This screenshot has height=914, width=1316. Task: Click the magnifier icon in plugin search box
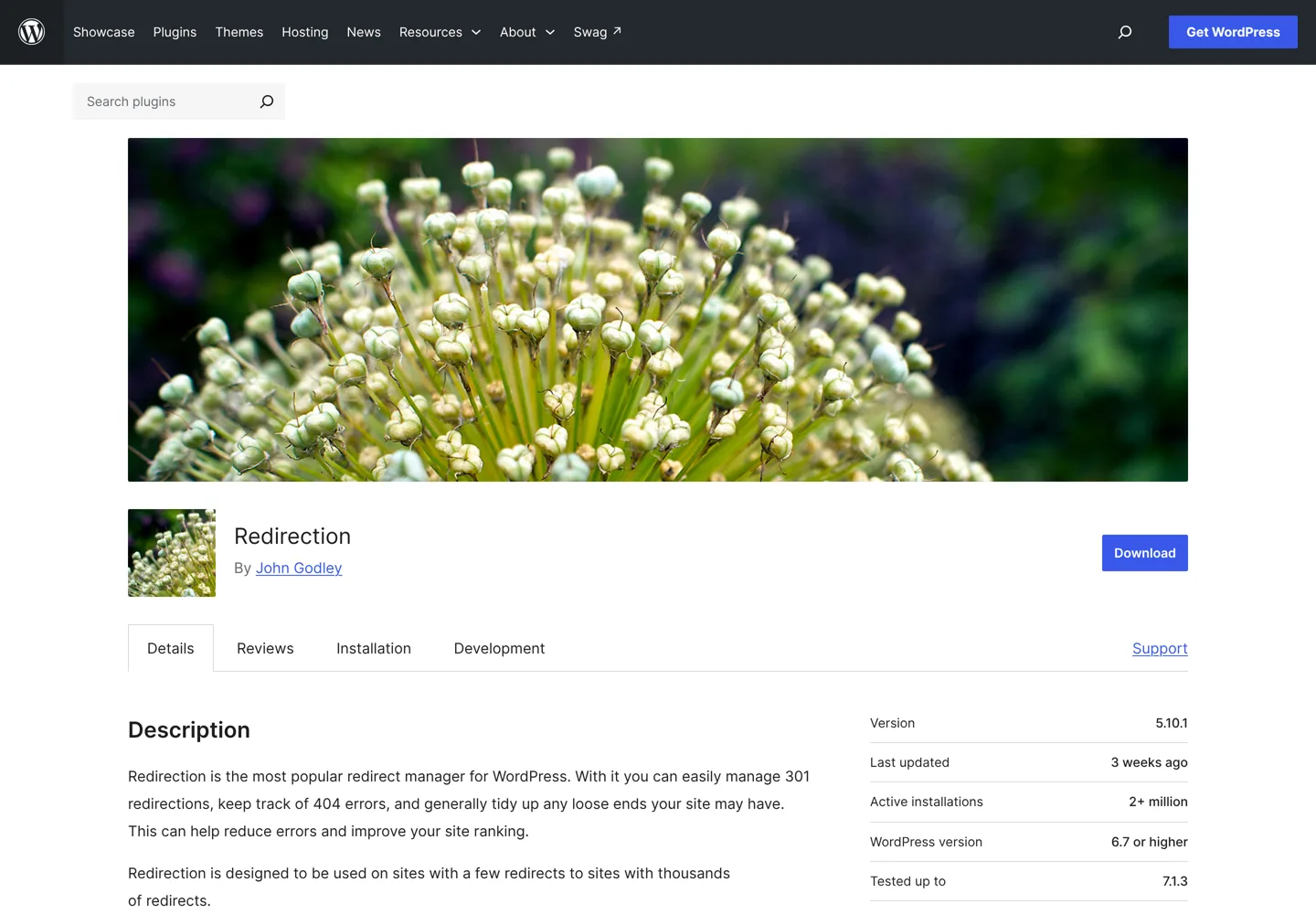click(267, 101)
